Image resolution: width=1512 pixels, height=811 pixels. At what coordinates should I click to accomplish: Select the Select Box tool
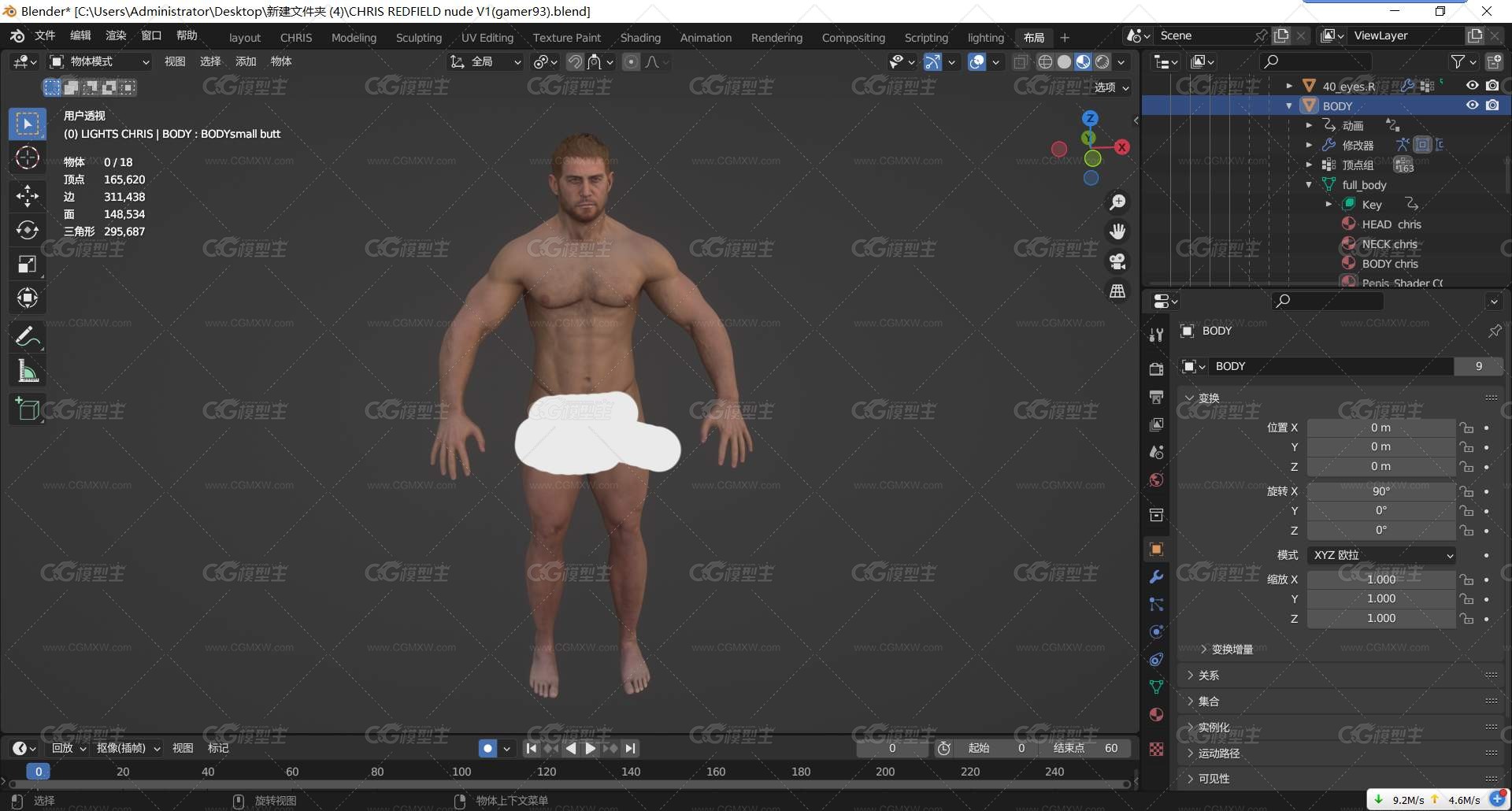click(28, 124)
